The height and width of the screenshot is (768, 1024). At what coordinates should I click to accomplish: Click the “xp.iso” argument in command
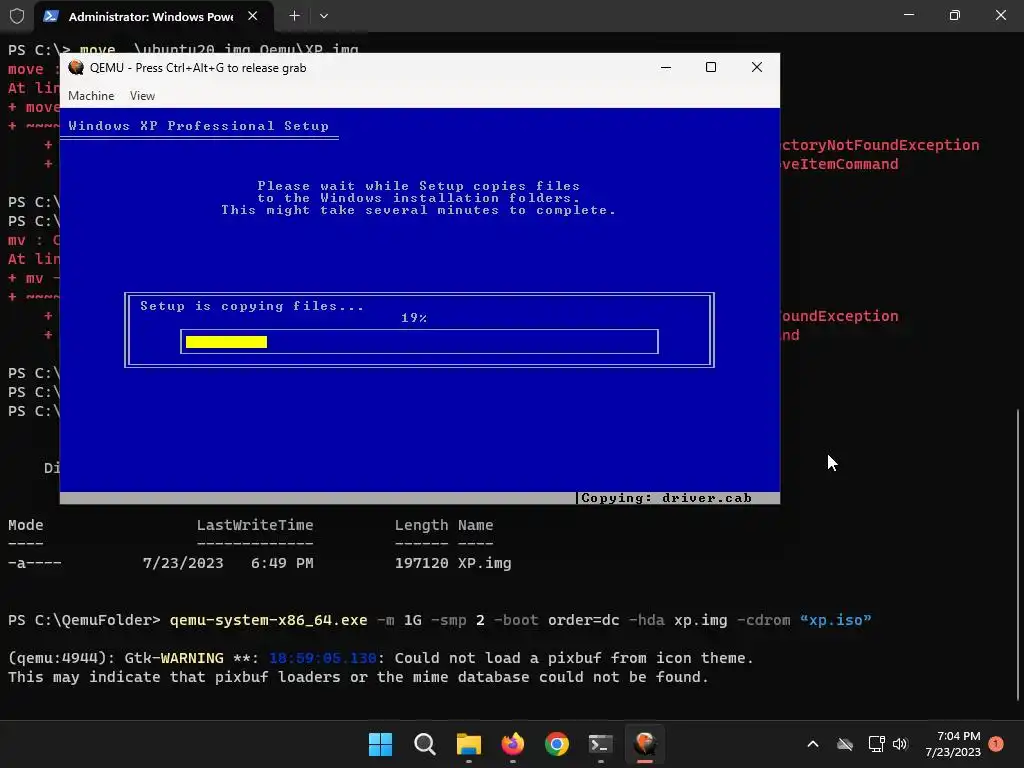[x=835, y=620]
